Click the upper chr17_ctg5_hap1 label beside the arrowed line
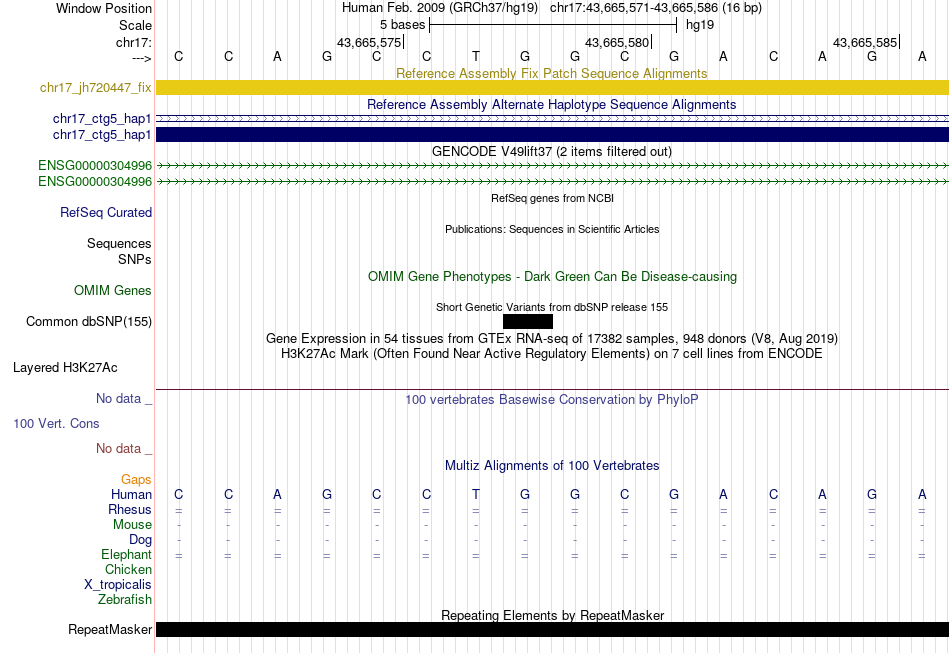The image size is (950, 653). pyautogui.click(x=102, y=119)
